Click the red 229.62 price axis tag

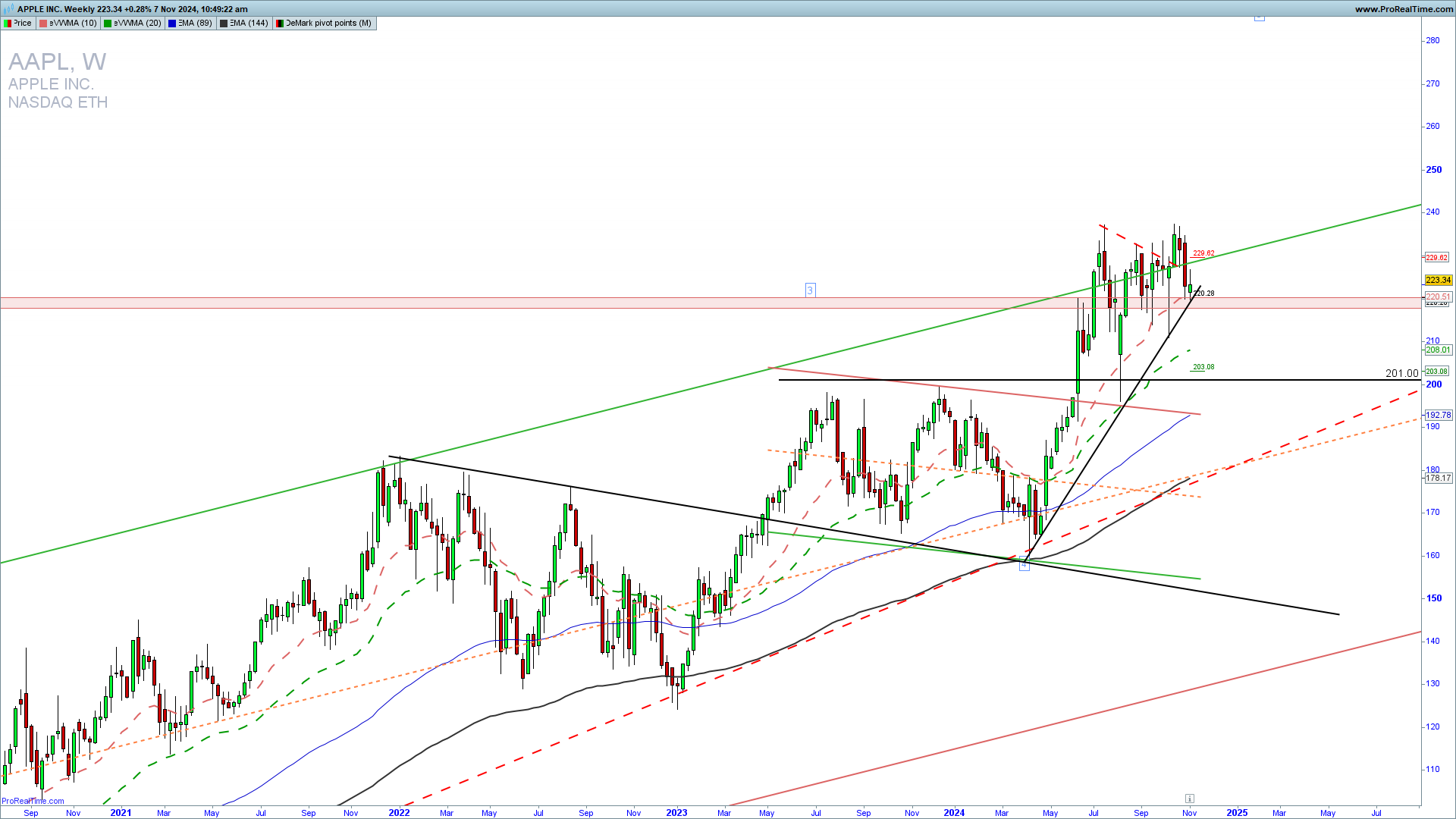click(x=1437, y=258)
